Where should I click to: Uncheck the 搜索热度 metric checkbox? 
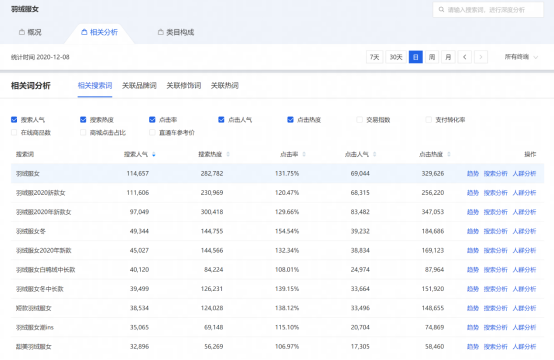[x=83, y=120]
